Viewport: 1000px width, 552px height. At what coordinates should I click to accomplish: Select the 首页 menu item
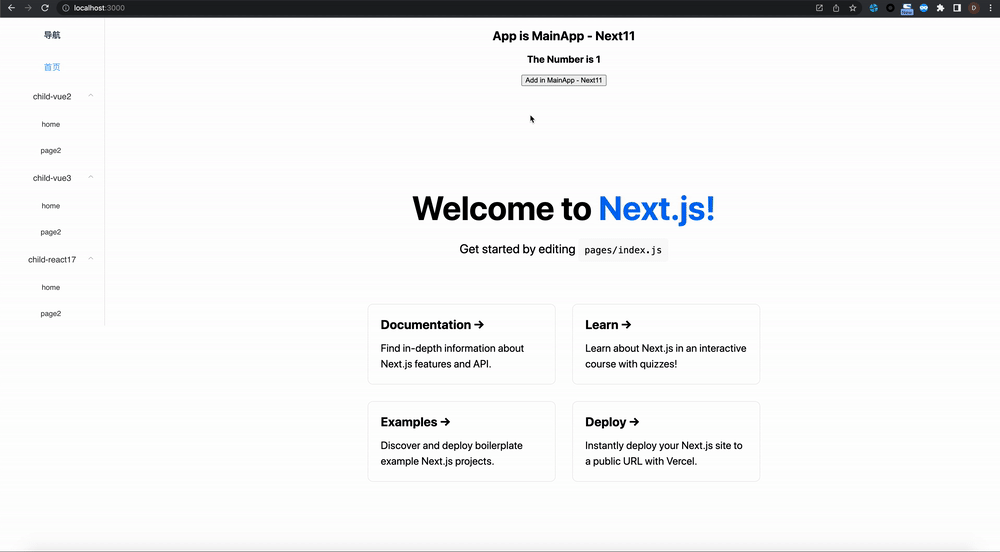pos(52,67)
